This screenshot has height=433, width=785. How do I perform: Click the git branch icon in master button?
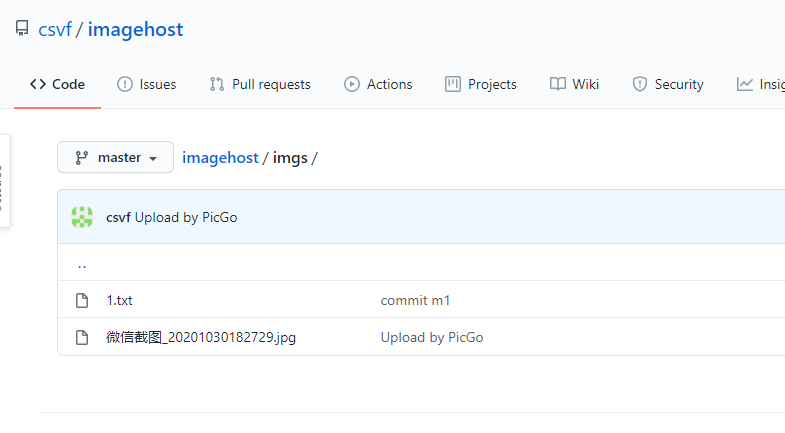click(x=82, y=158)
